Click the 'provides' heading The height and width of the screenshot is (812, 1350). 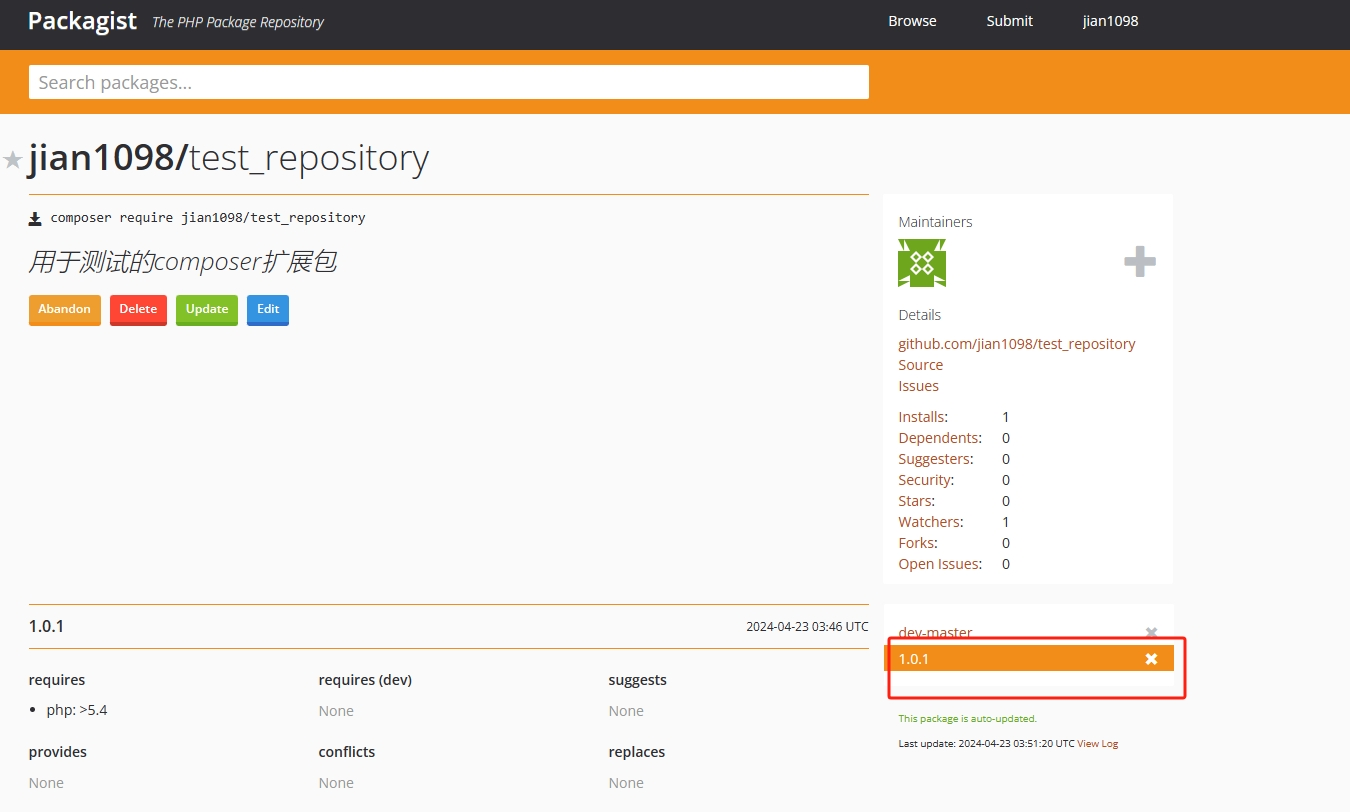[58, 752]
